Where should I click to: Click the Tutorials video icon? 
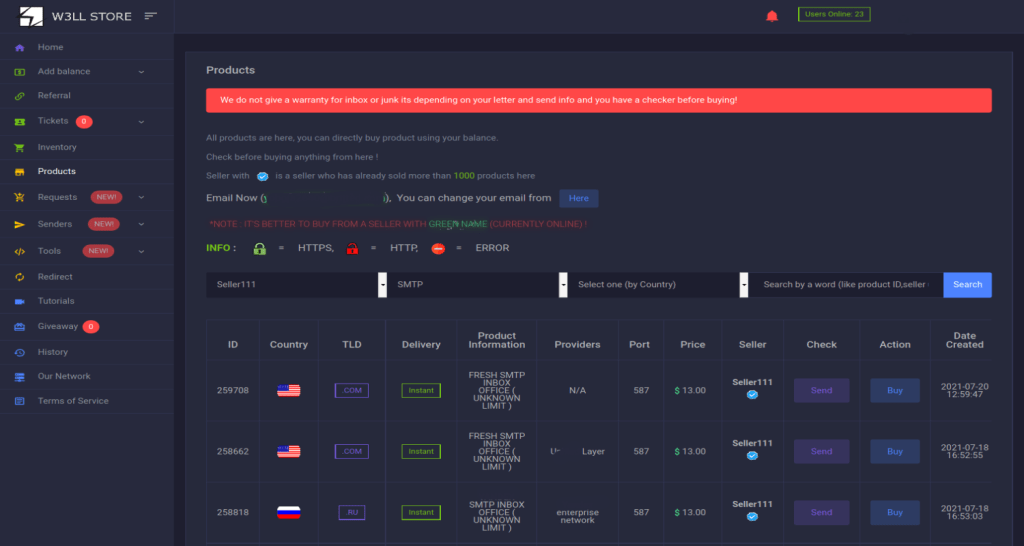click(19, 301)
